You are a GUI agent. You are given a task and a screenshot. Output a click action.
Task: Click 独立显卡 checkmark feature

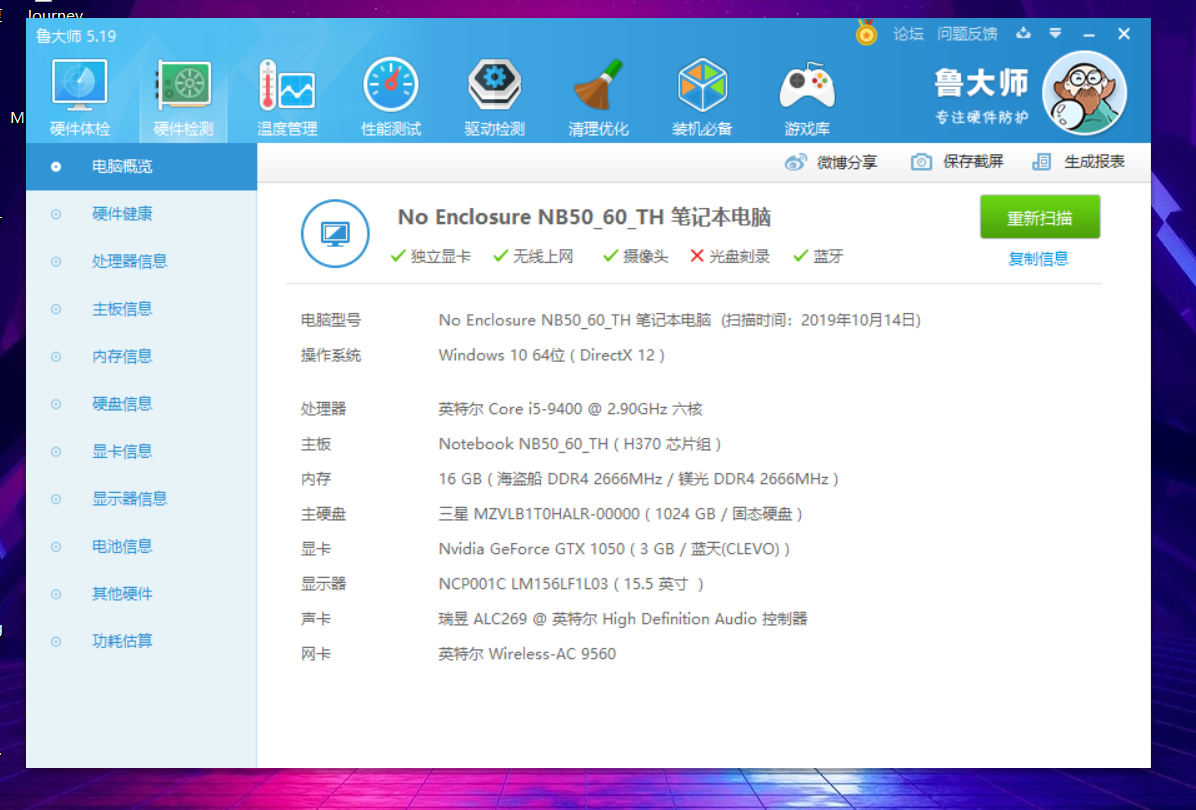pos(430,256)
